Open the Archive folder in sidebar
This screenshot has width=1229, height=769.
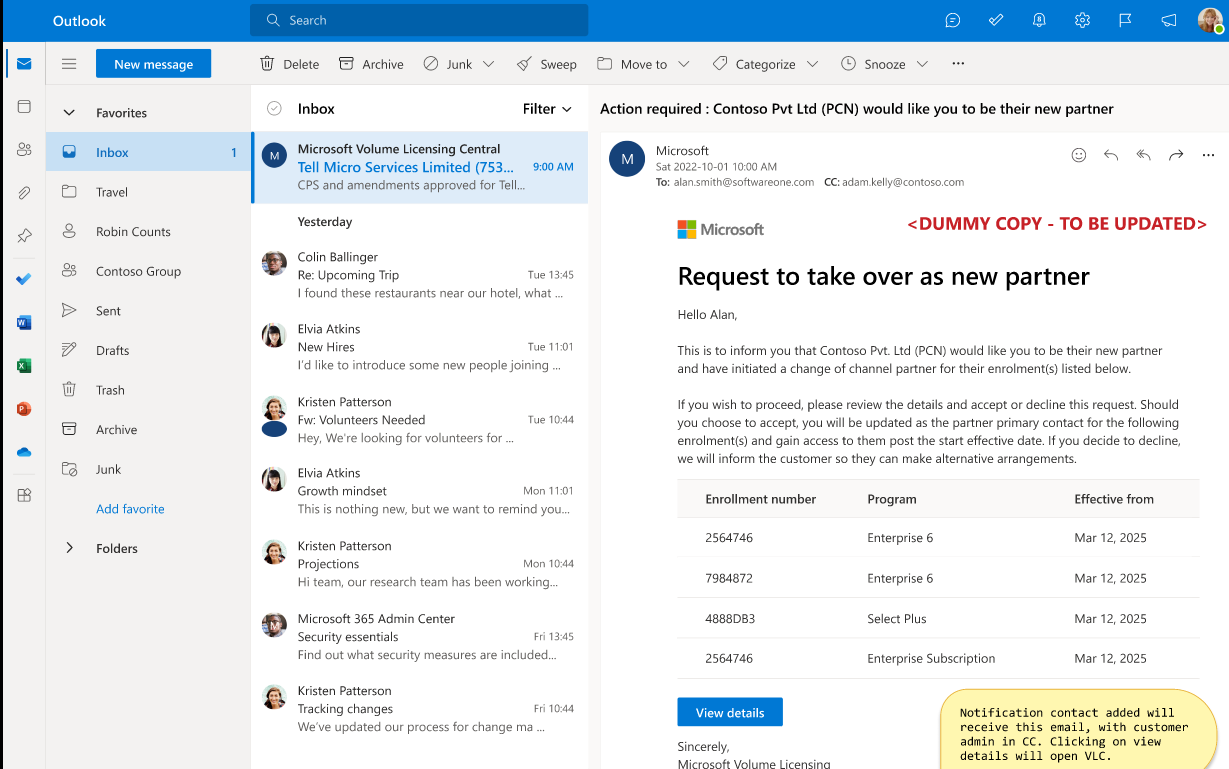point(148,430)
